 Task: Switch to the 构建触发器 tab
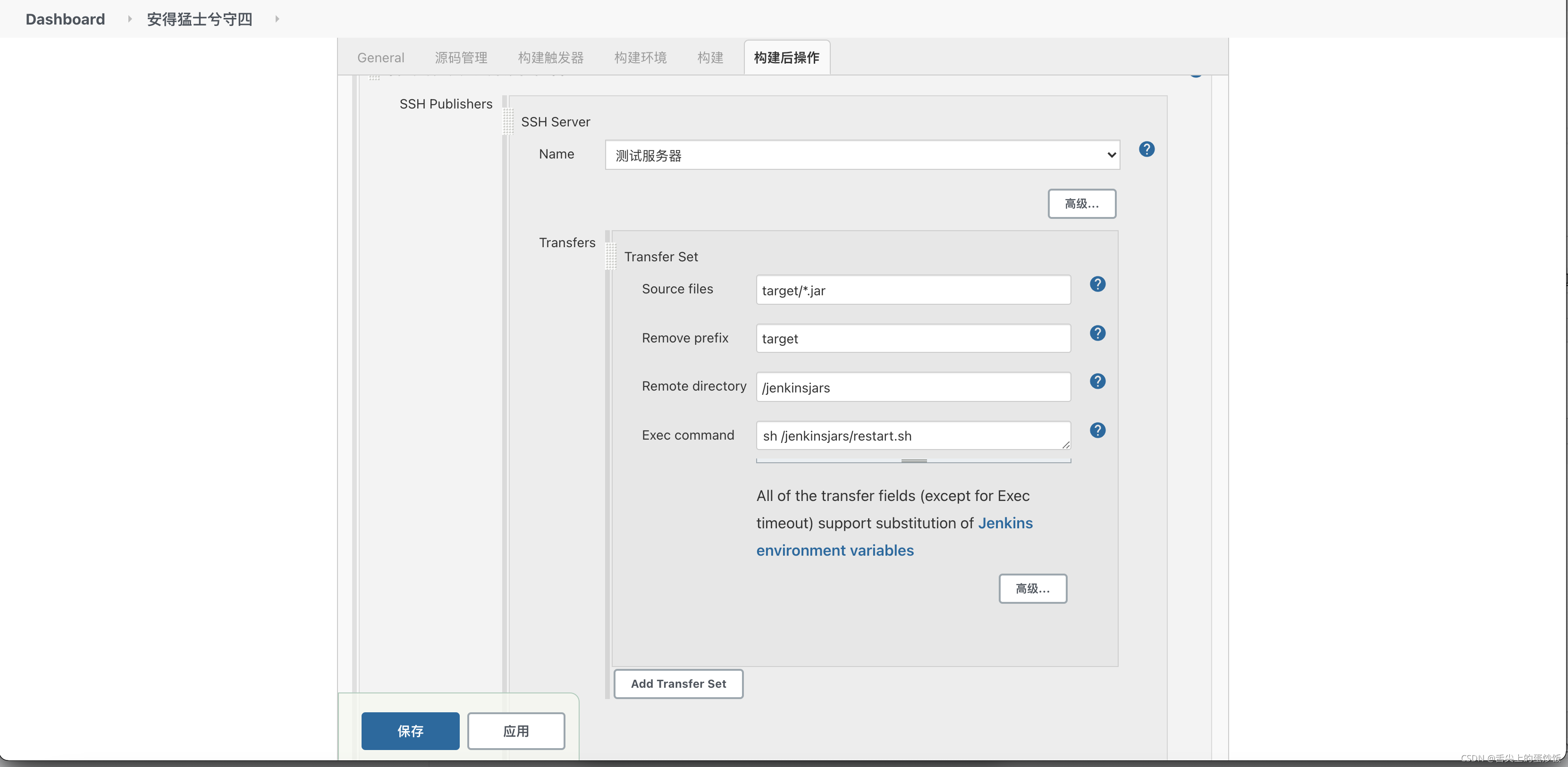point(550,58)
